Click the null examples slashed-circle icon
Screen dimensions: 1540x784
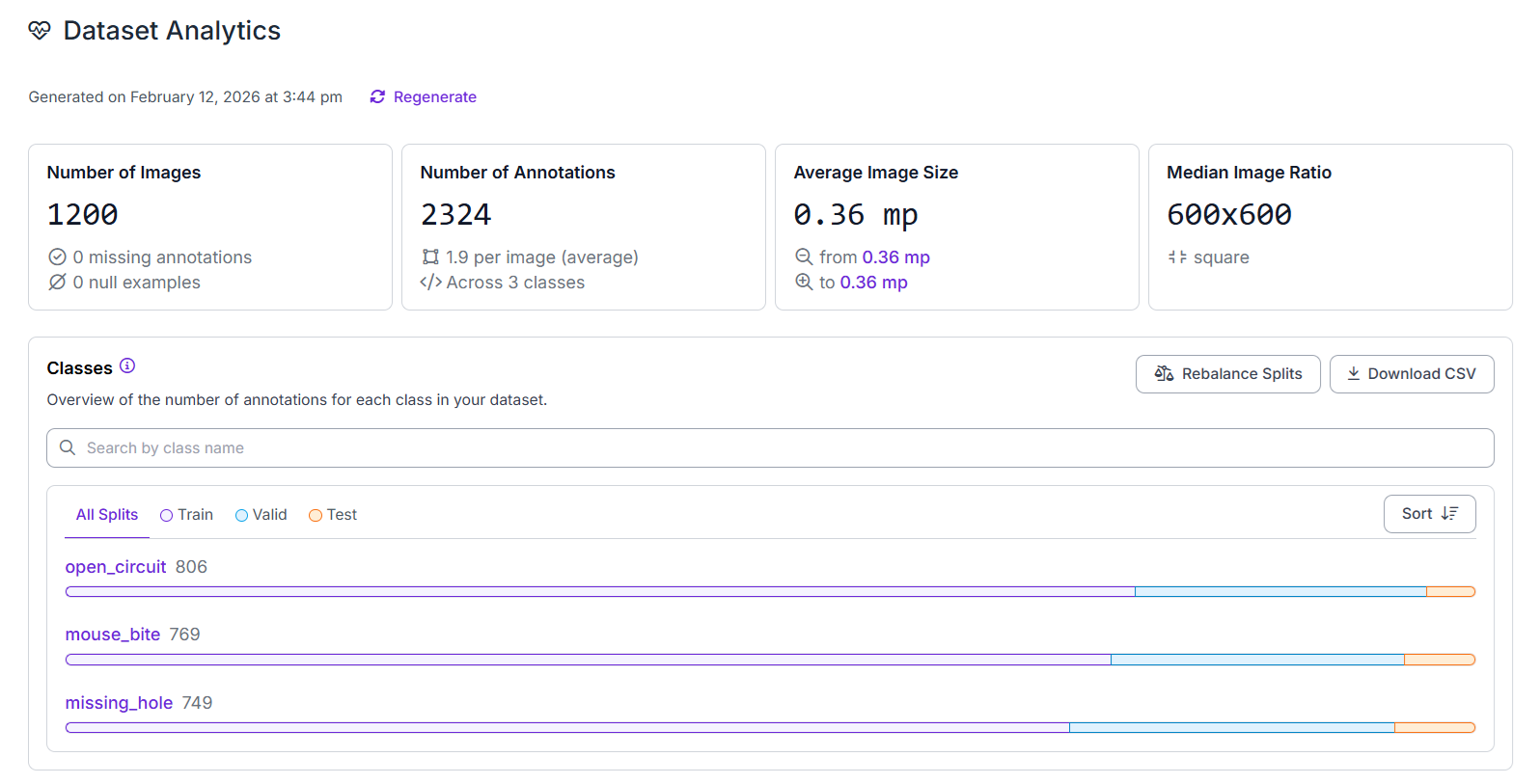(x=57, y=282)
